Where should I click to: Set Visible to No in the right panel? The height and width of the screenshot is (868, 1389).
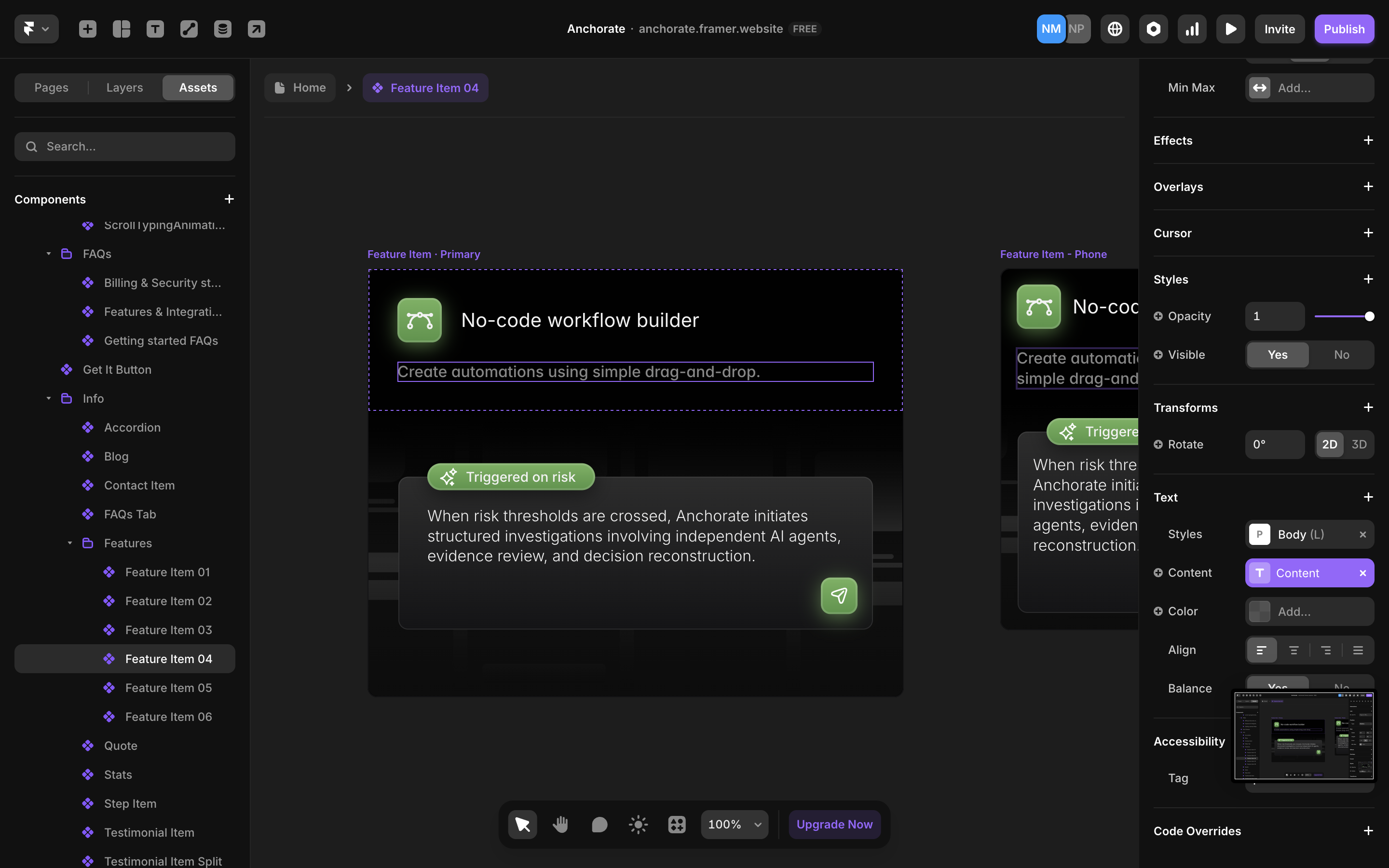click(x=1341, y=354)
